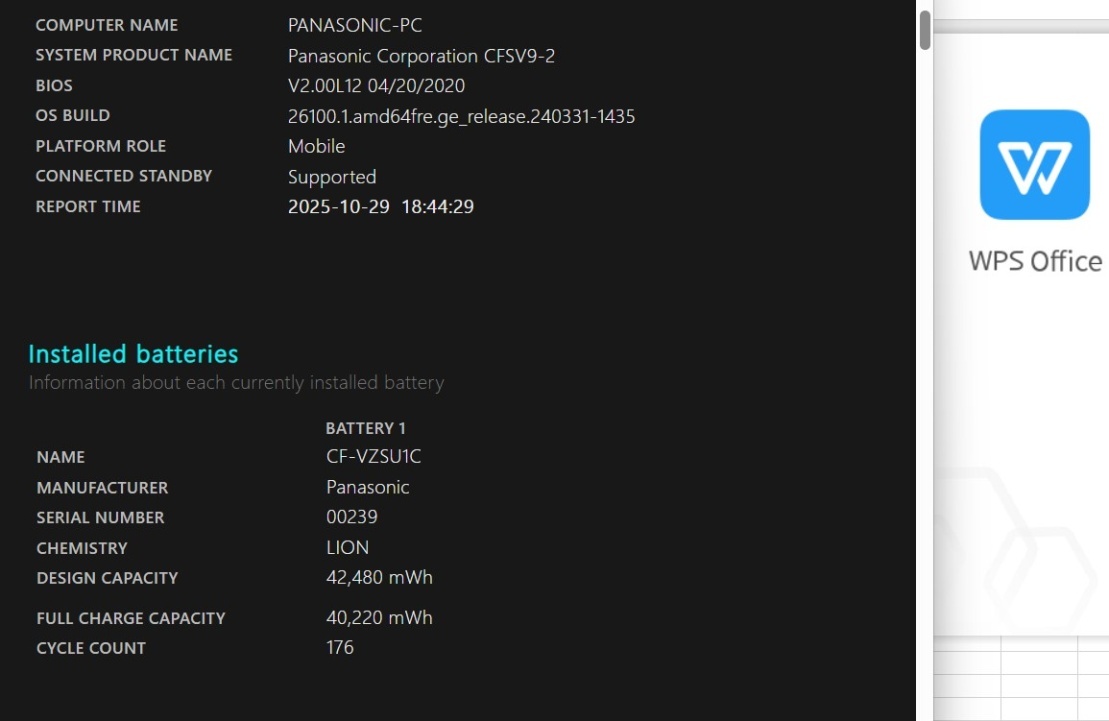Click the PANASONIC-PC computer name value

[355, 26]
